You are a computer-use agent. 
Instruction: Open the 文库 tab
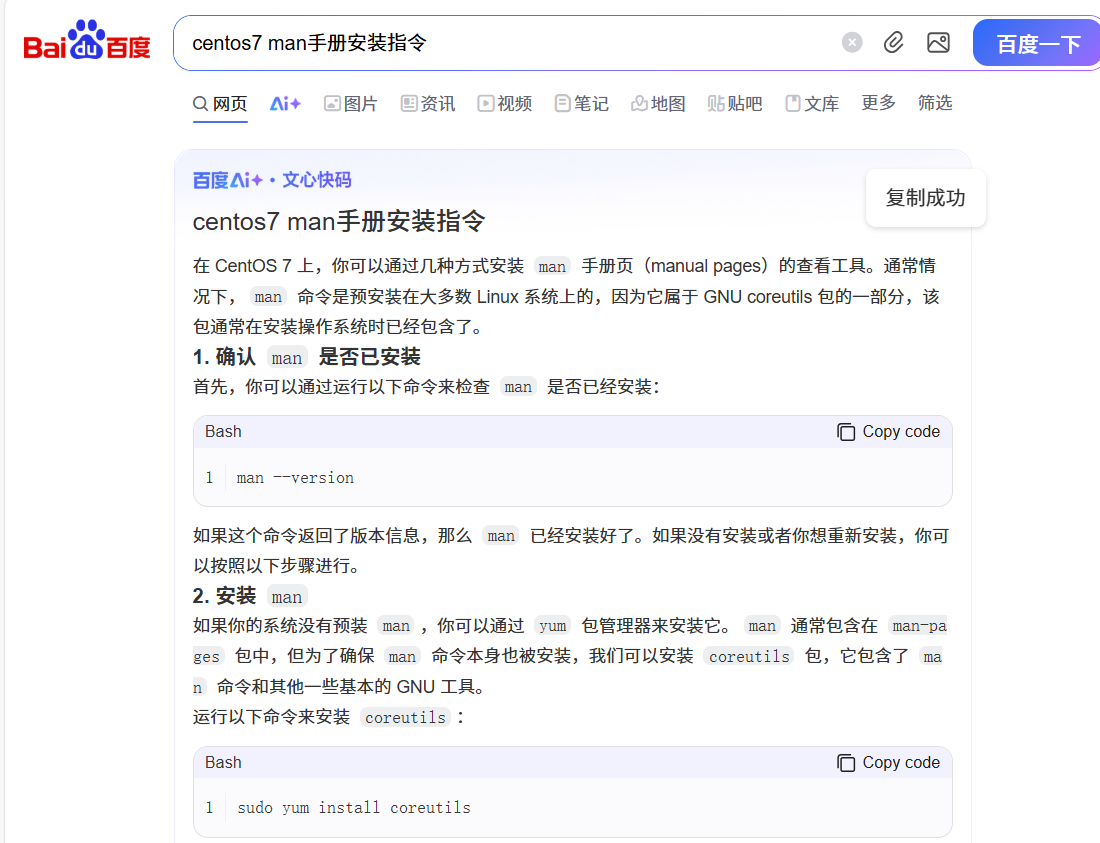(x=812, y=104)
